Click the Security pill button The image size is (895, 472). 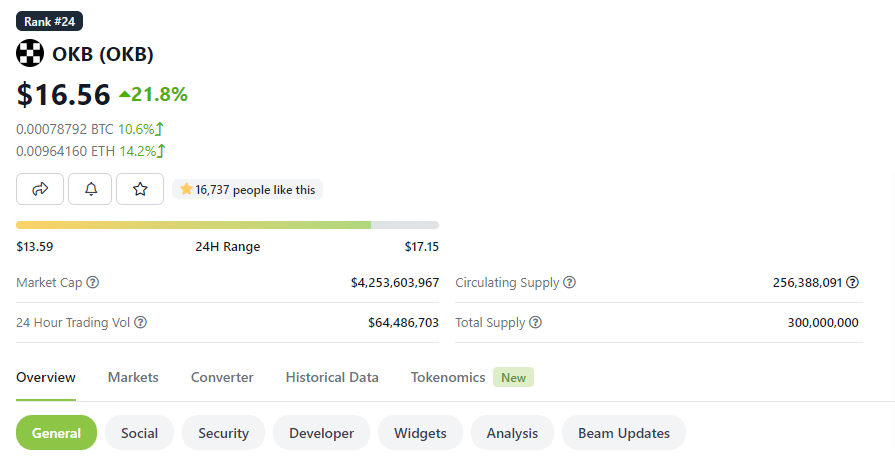point(223,433)
